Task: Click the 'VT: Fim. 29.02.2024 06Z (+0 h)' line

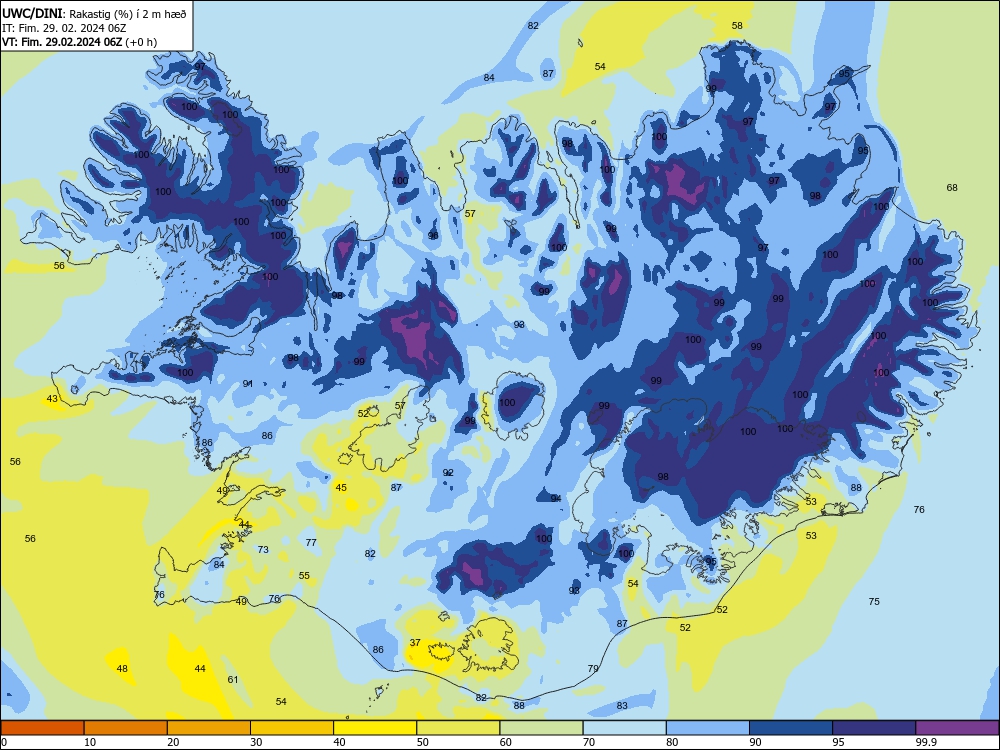Action: pyautogui.click(x=79, y=42)
